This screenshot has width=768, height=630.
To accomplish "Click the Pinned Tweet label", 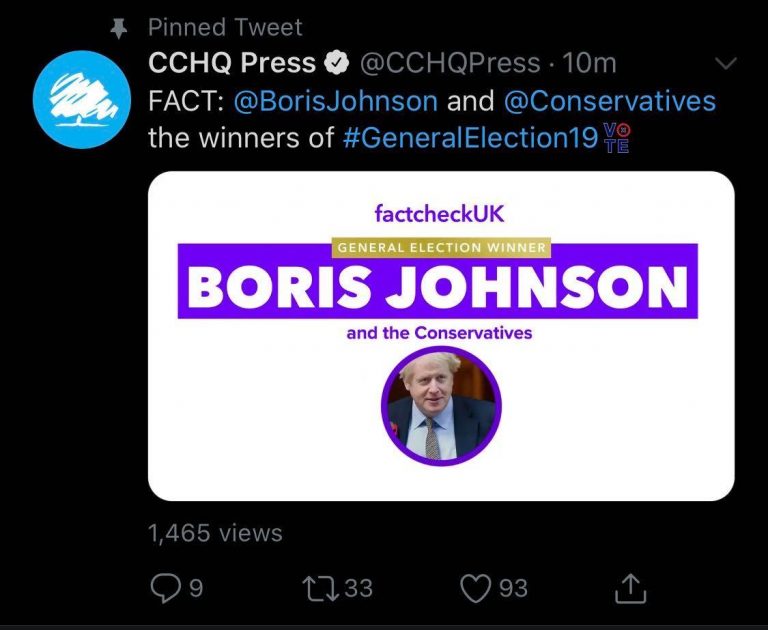I will pos(225,26).
